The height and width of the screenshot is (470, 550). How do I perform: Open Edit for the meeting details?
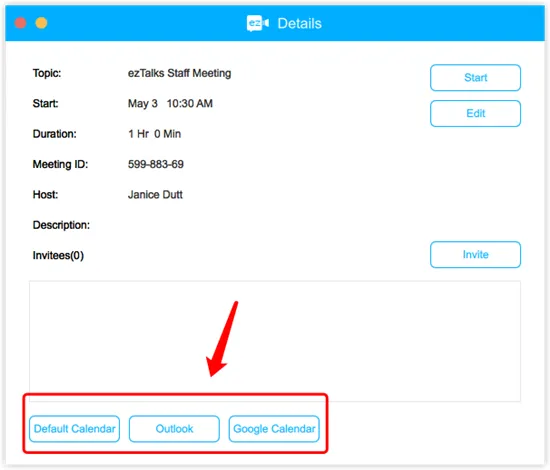pyautogui.click(x=475, y=113)
